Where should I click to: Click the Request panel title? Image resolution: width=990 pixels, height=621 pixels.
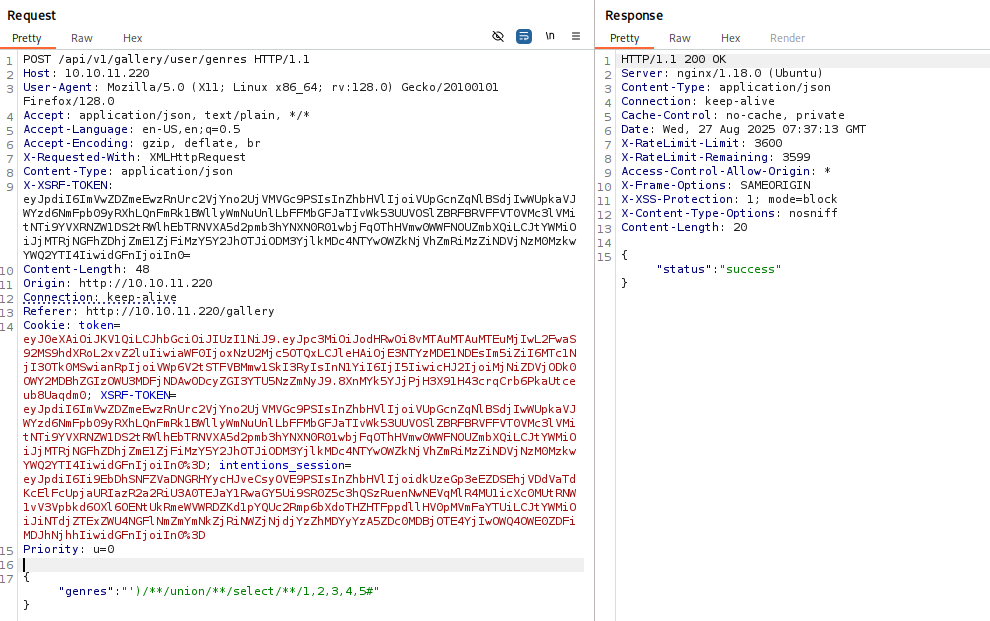32,15
